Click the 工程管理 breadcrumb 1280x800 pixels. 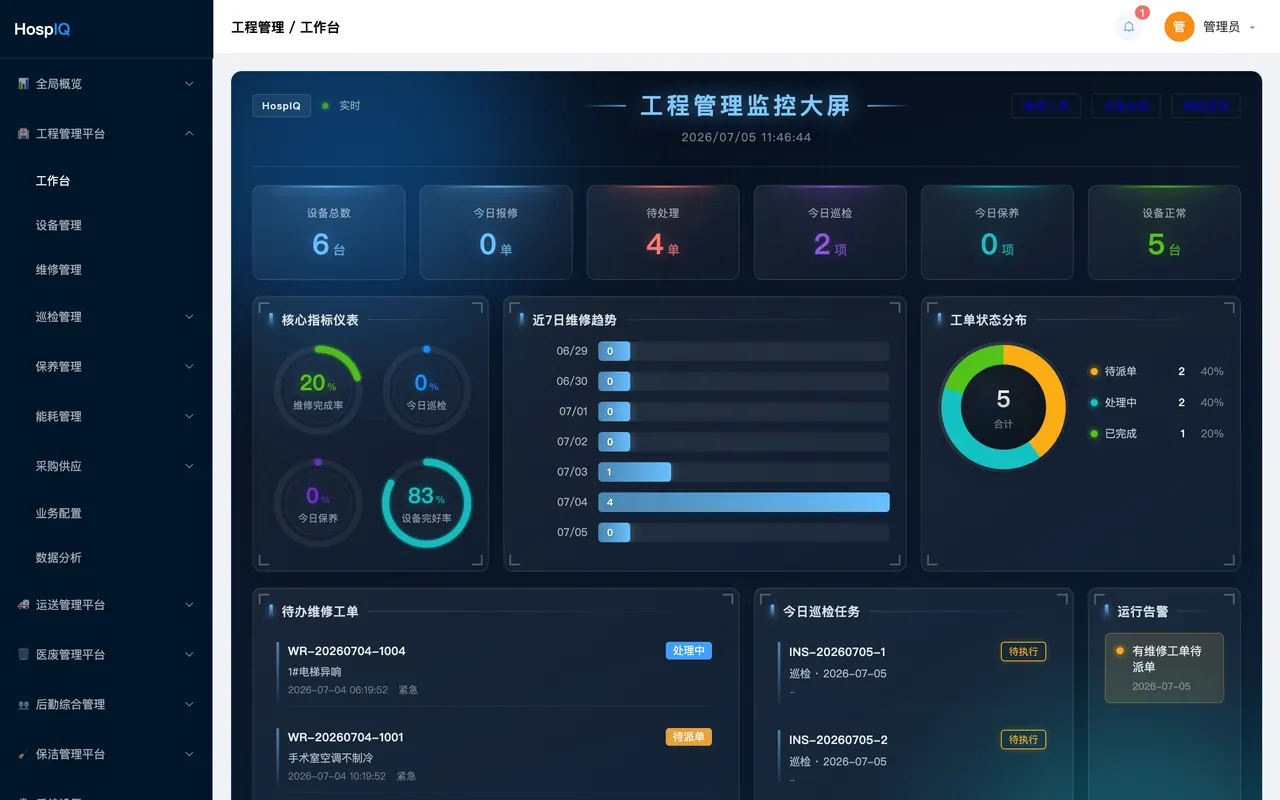click(x=258, y=28)
